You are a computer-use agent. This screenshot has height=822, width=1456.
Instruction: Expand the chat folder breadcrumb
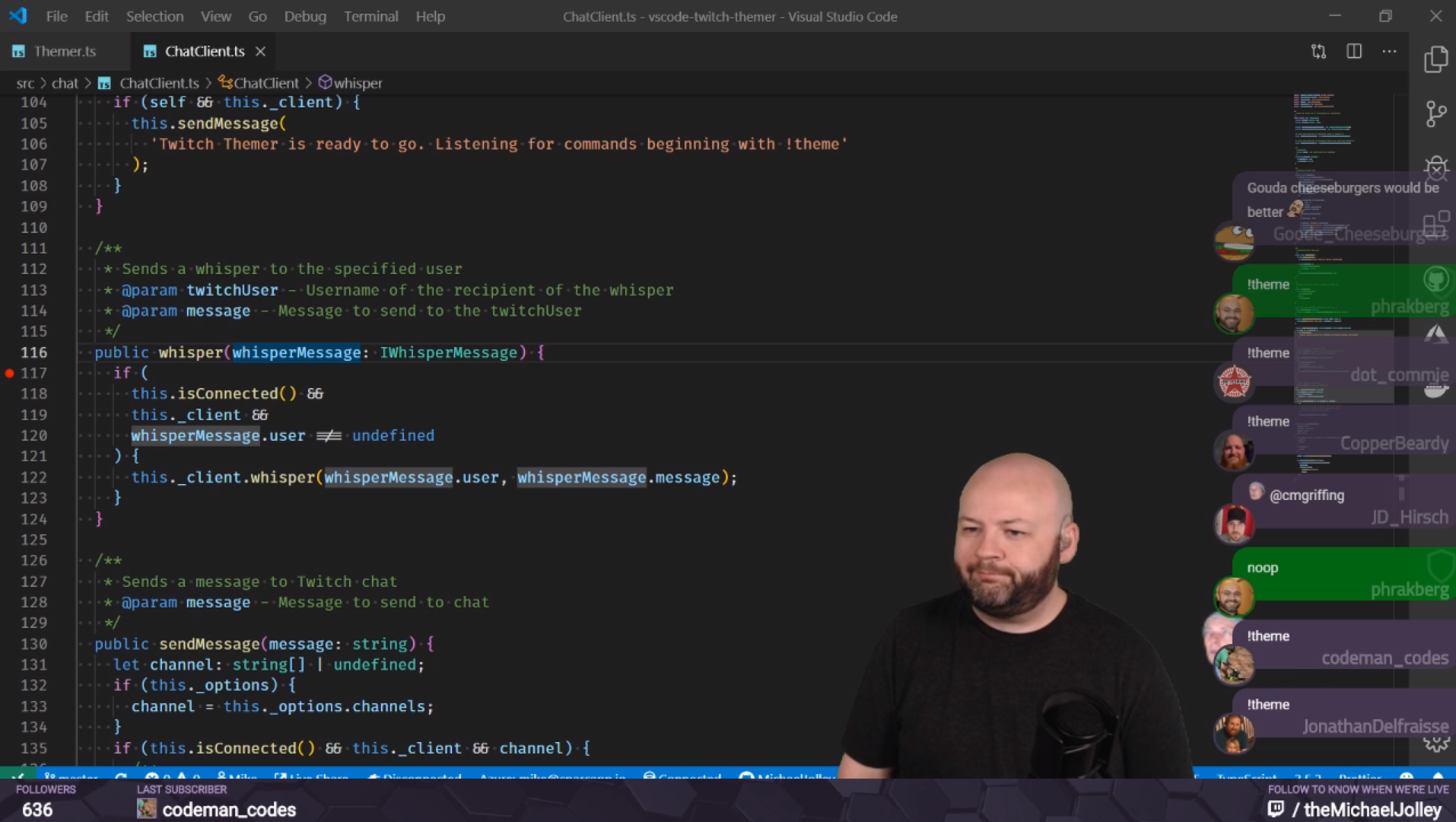(x=65, y=83)
